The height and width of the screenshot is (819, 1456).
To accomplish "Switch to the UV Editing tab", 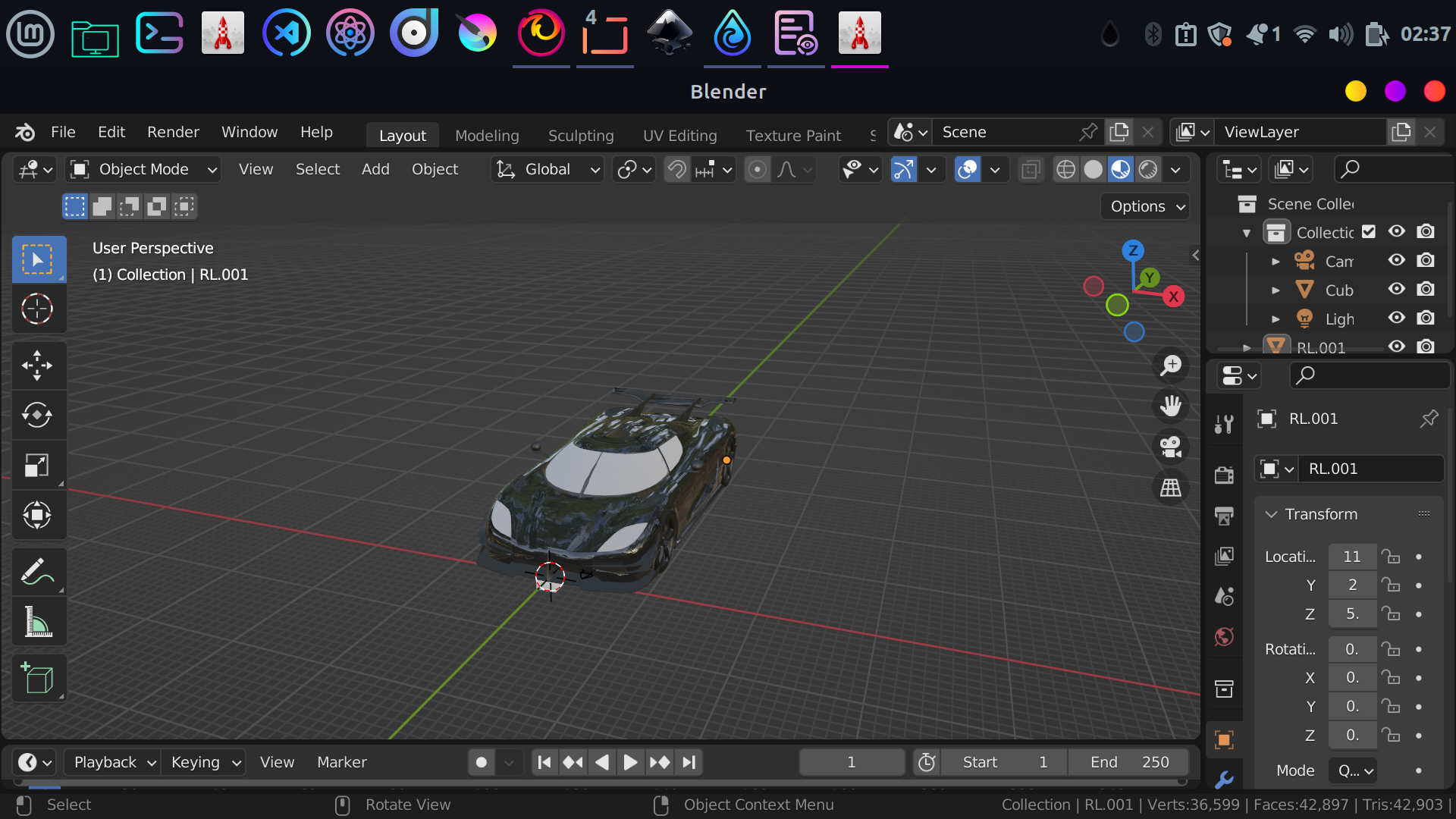I will coord(679,135).
